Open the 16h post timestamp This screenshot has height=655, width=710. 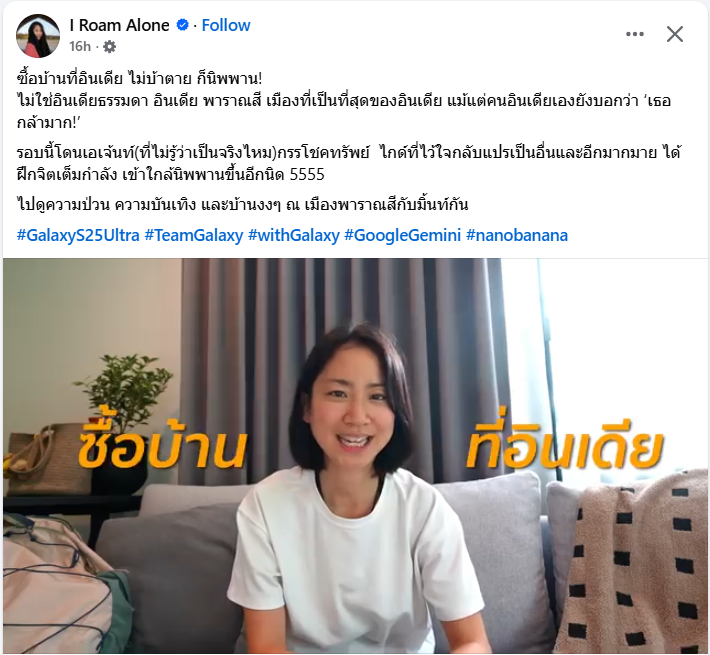[x=80, y=46]
